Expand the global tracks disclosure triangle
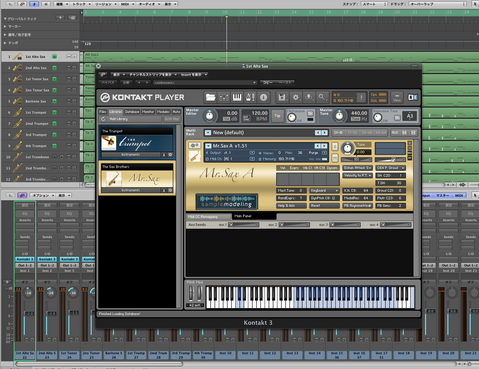This screenshot has width=479, height=369. tap(5, 19)
